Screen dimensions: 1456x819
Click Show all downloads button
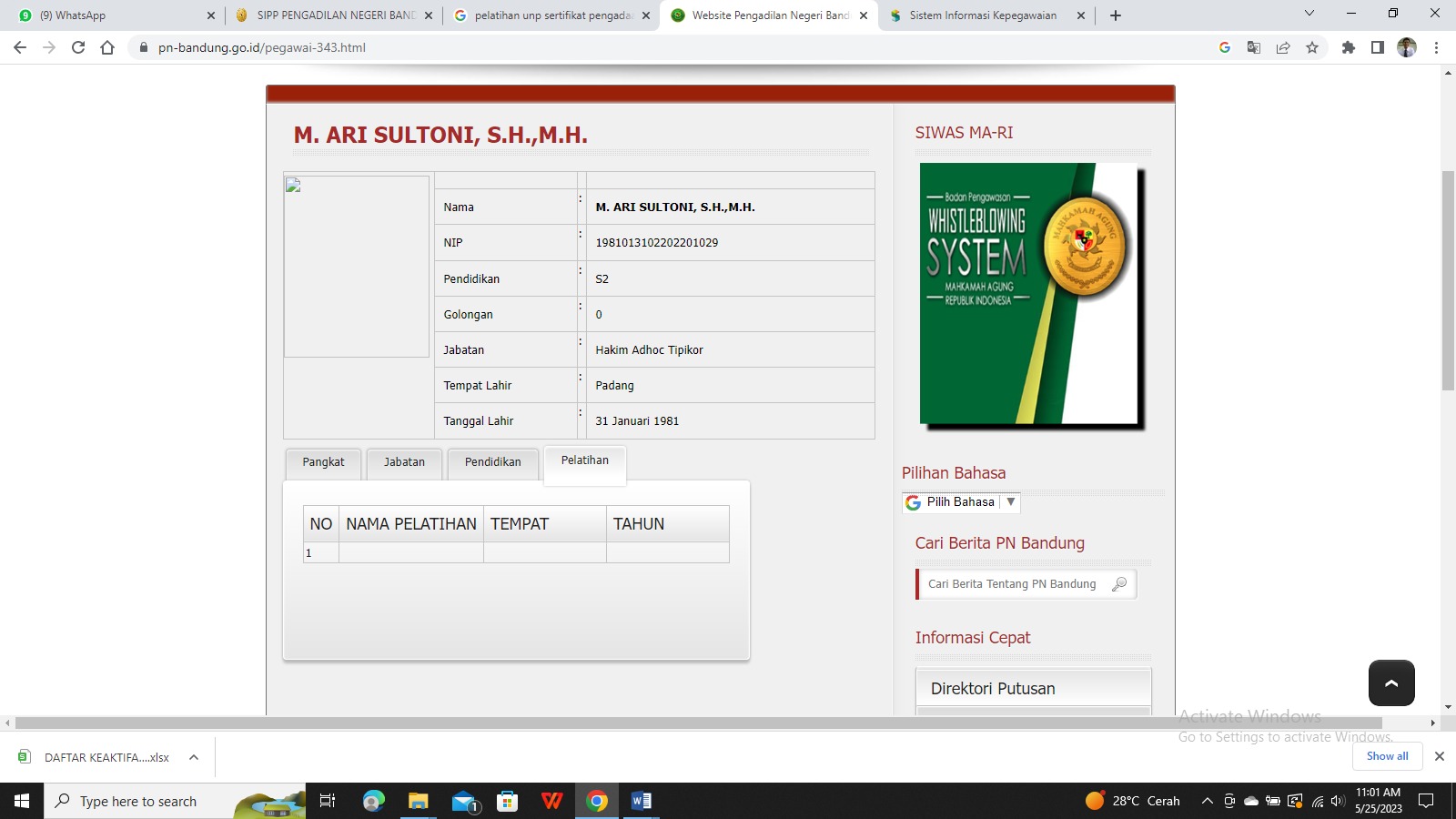1387,756
